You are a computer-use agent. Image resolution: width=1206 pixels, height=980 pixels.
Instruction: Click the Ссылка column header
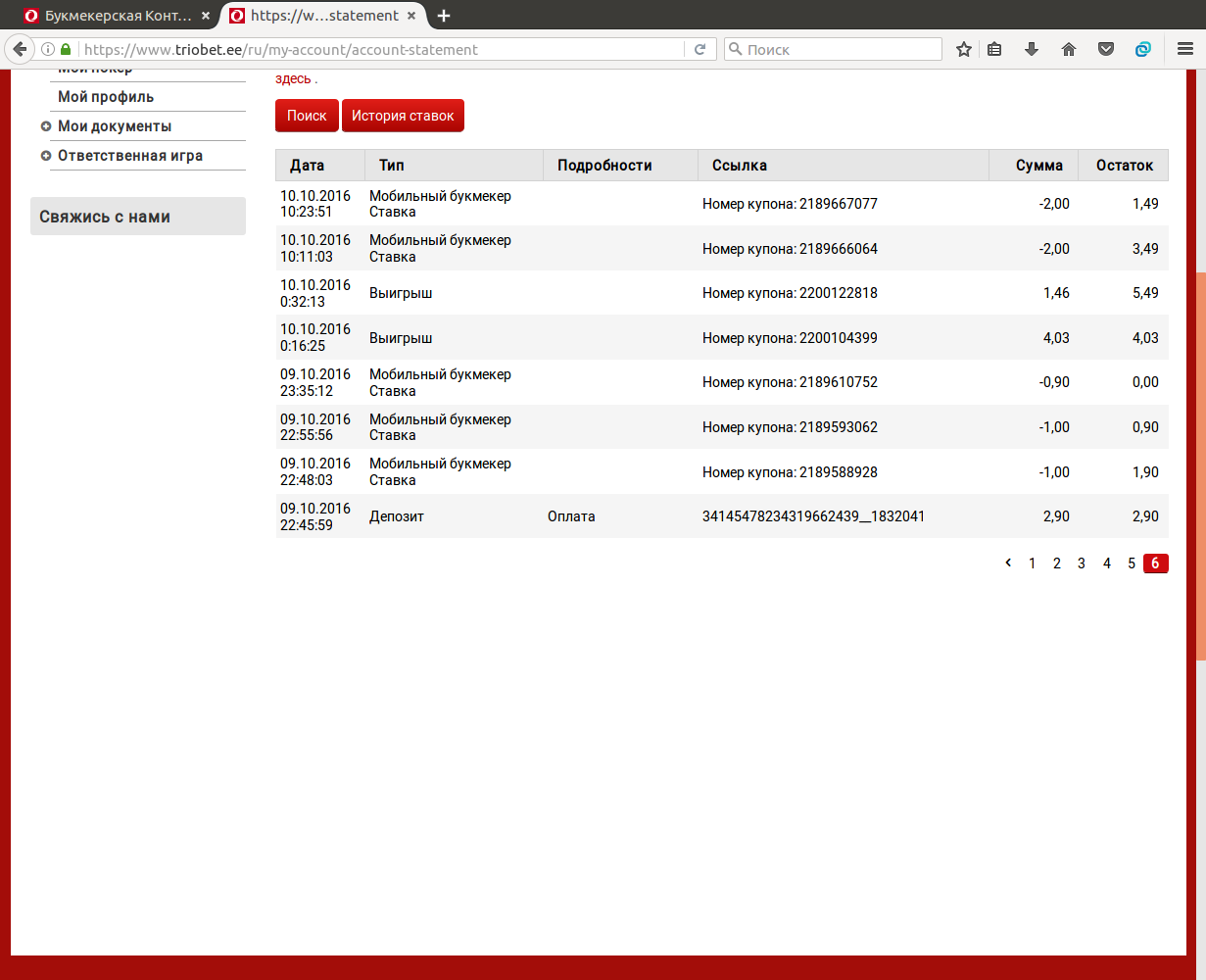coord(844,166)
